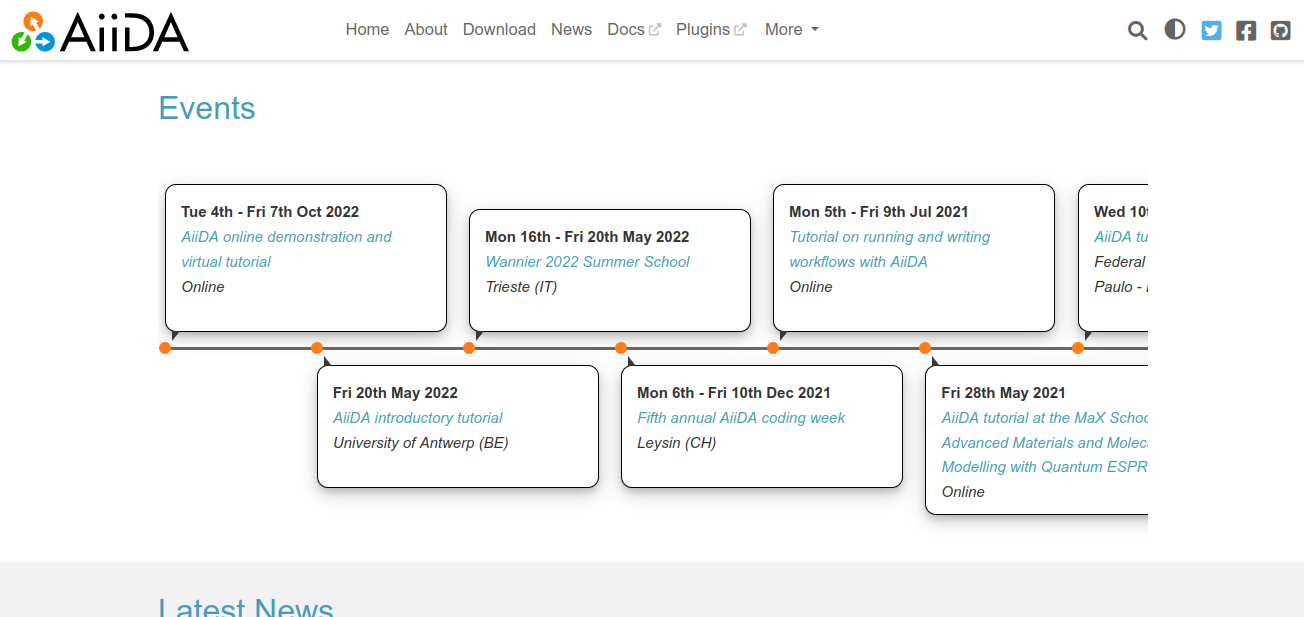
Task: Open the site search icon
Action: pyautogui.click(x=1137, y=30)
